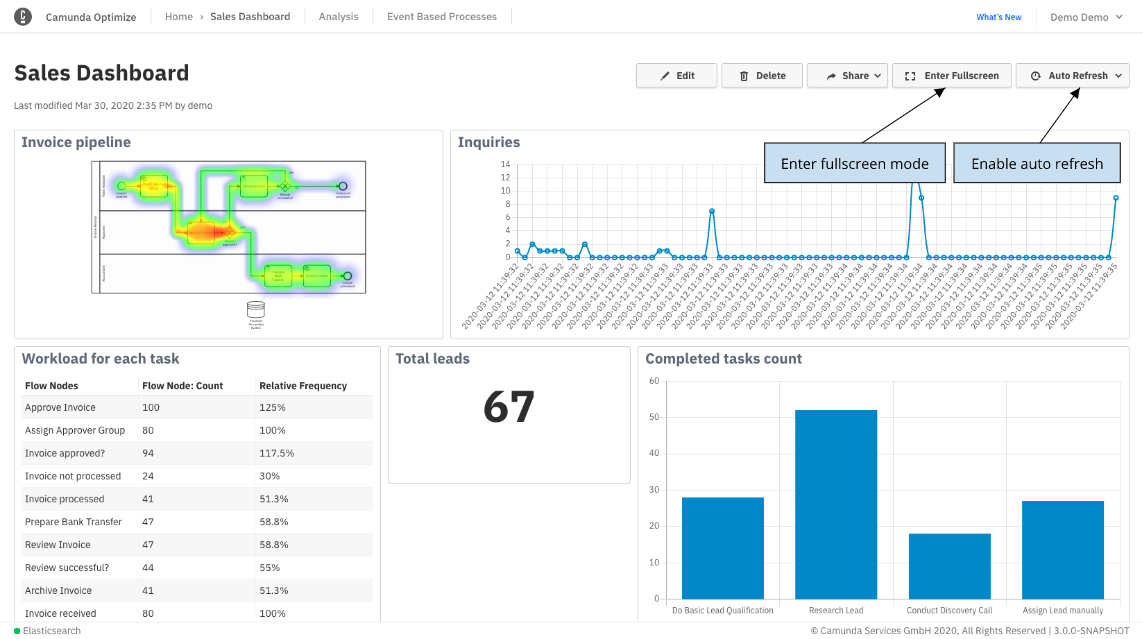Click the What's New link
Viewport: 1143px width, 639px height.
[x=999, y=16]
